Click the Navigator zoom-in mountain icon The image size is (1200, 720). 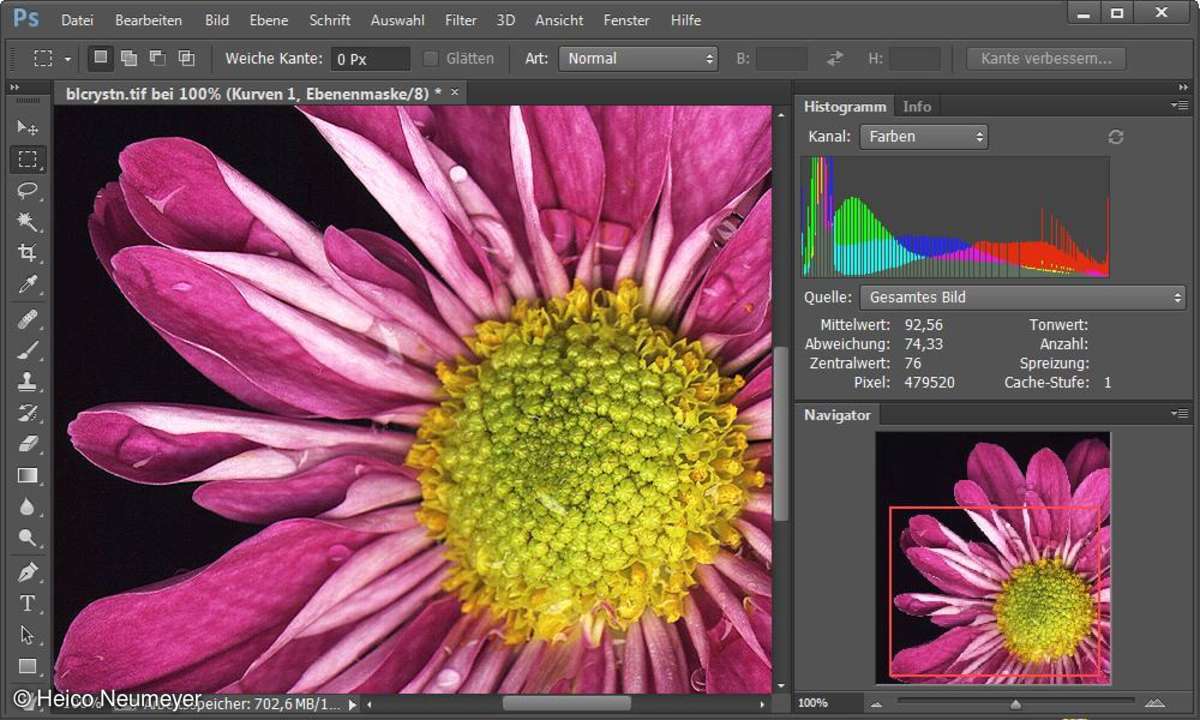coord(1155,703)
